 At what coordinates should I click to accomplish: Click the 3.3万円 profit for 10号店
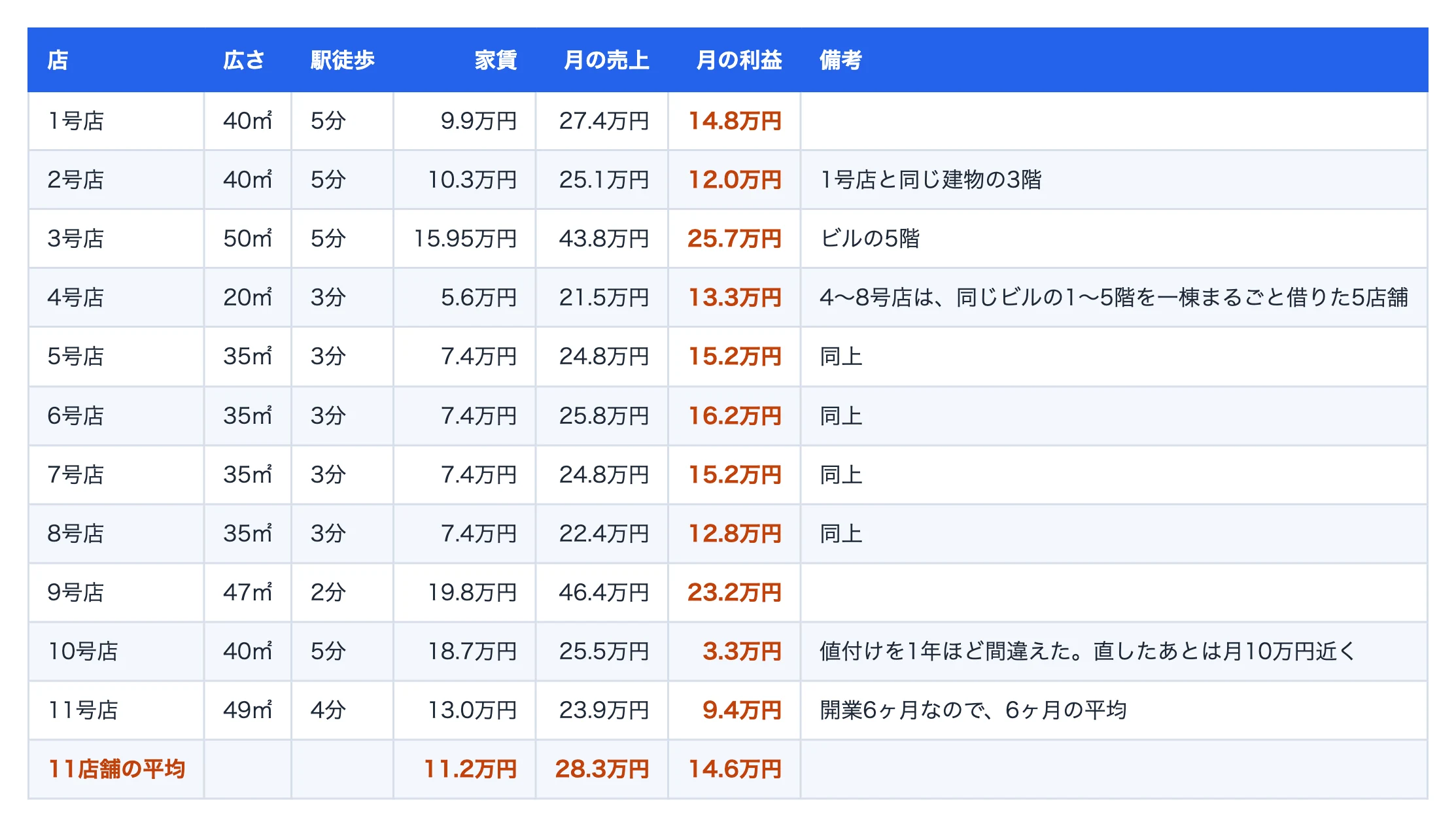[742, 651]
